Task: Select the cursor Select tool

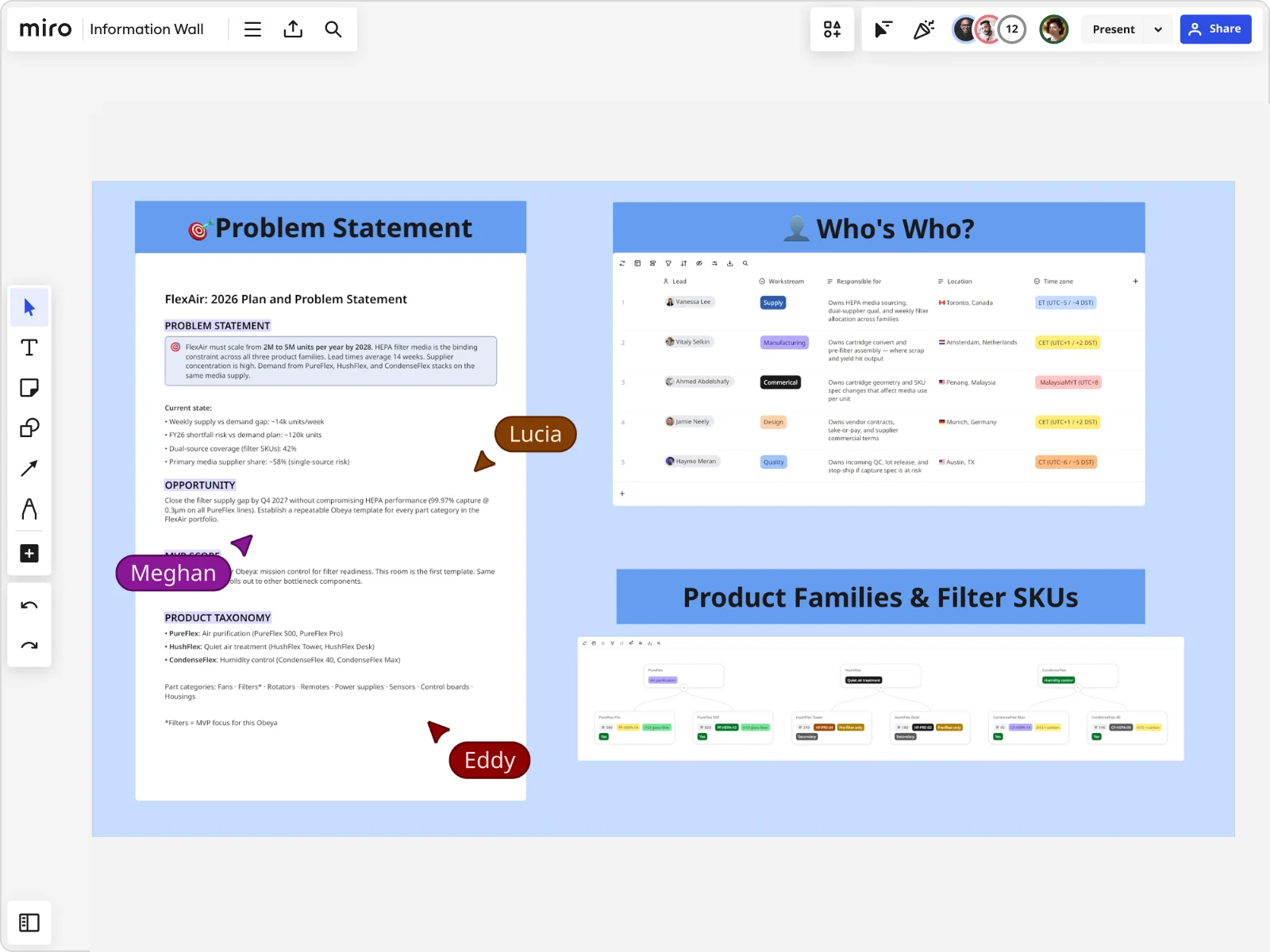Action: click(29, 308)
